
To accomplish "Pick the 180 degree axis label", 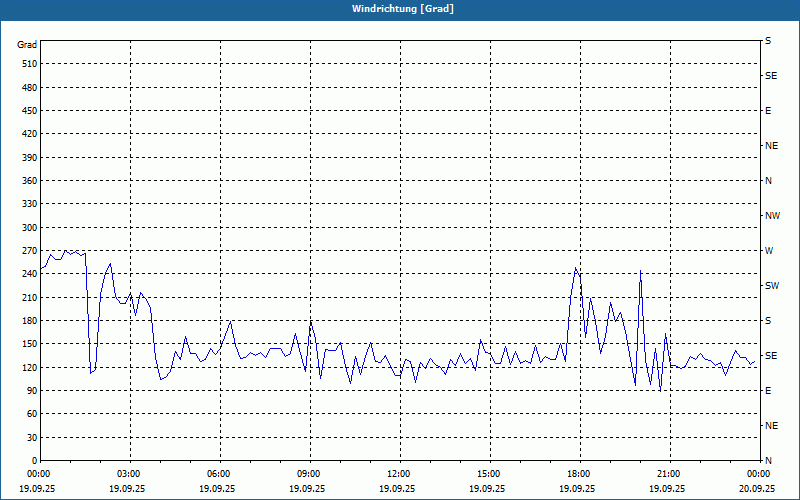I will (30, 321).
